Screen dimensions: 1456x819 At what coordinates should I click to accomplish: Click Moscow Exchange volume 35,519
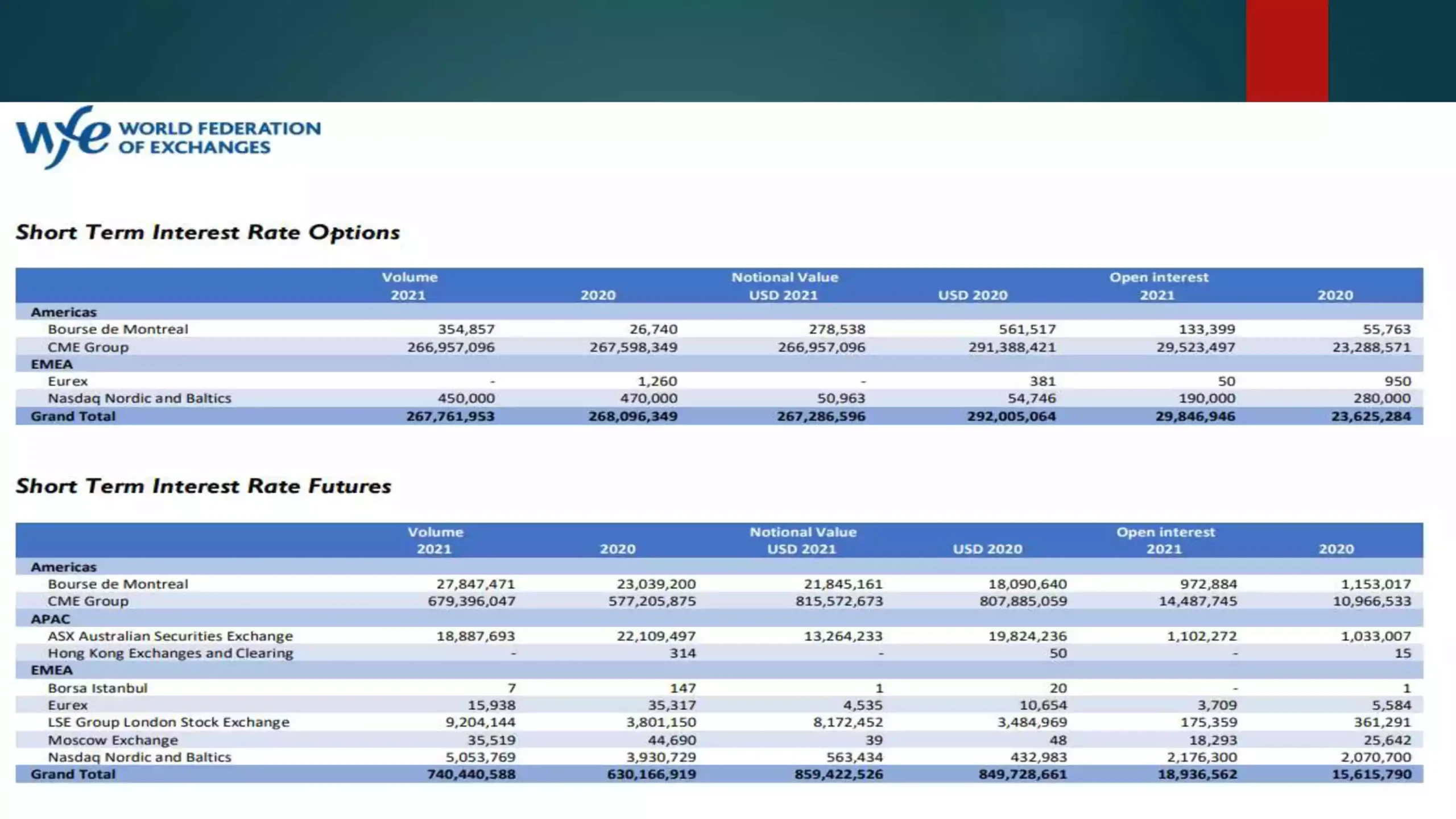click(491, 741)
